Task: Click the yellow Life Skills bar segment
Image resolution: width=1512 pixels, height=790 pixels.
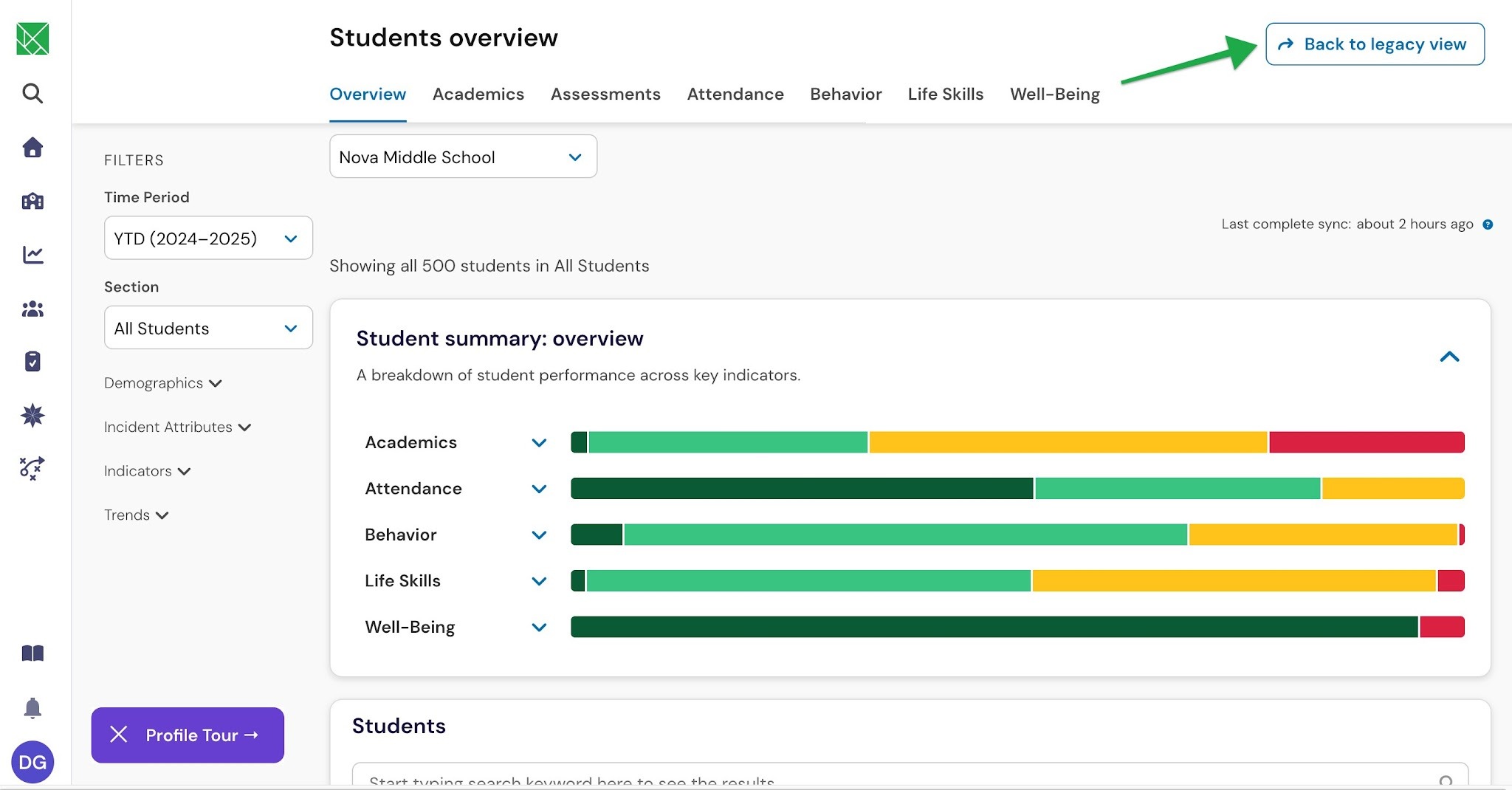Action: tap(1234, 581)
